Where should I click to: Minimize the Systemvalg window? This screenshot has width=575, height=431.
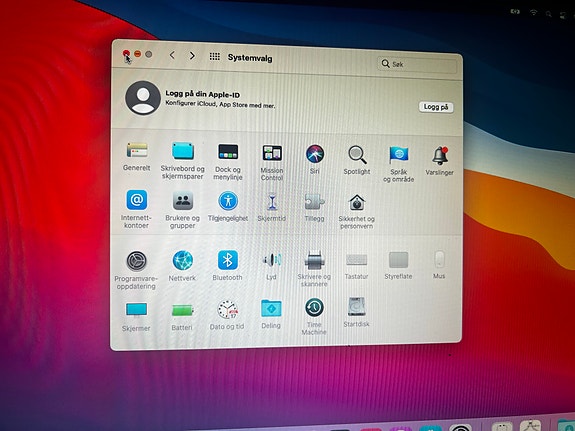click(138, 54)
